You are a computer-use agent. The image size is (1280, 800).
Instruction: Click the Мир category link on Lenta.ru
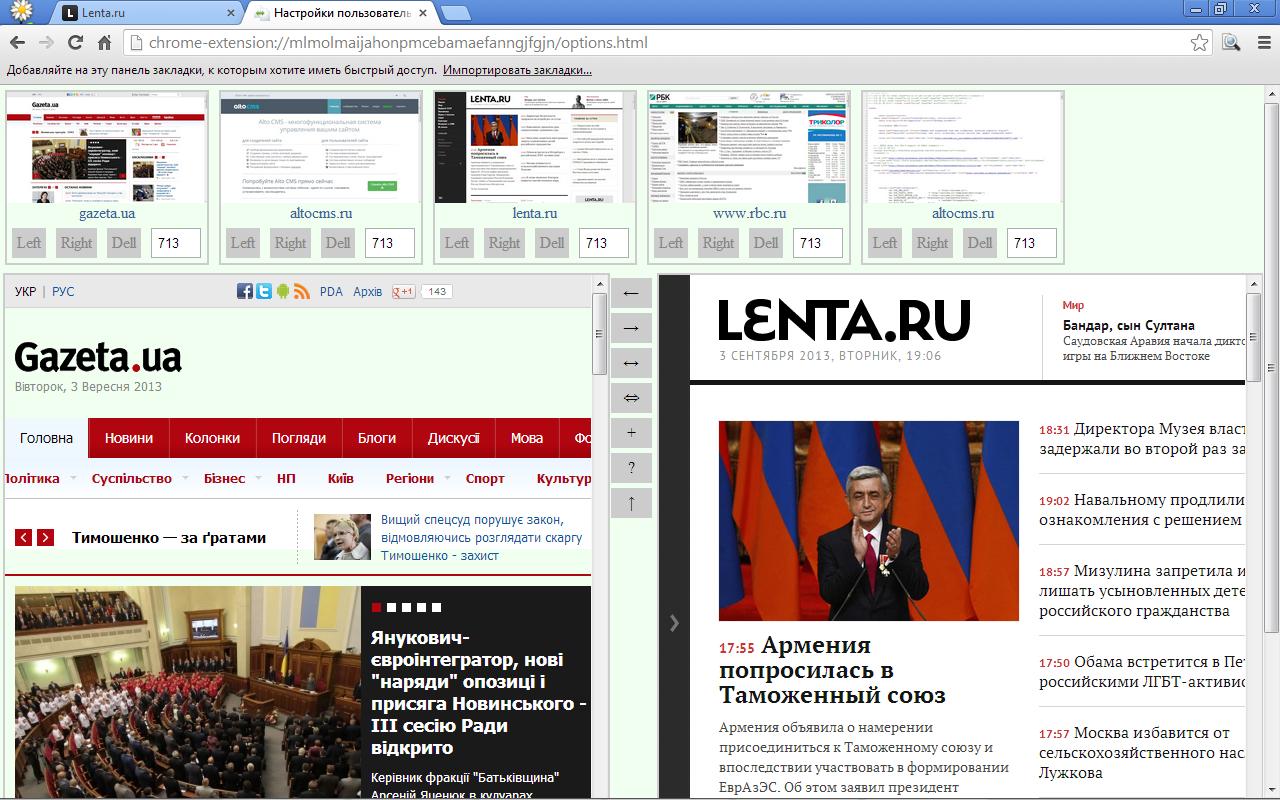click(1073, 305)
